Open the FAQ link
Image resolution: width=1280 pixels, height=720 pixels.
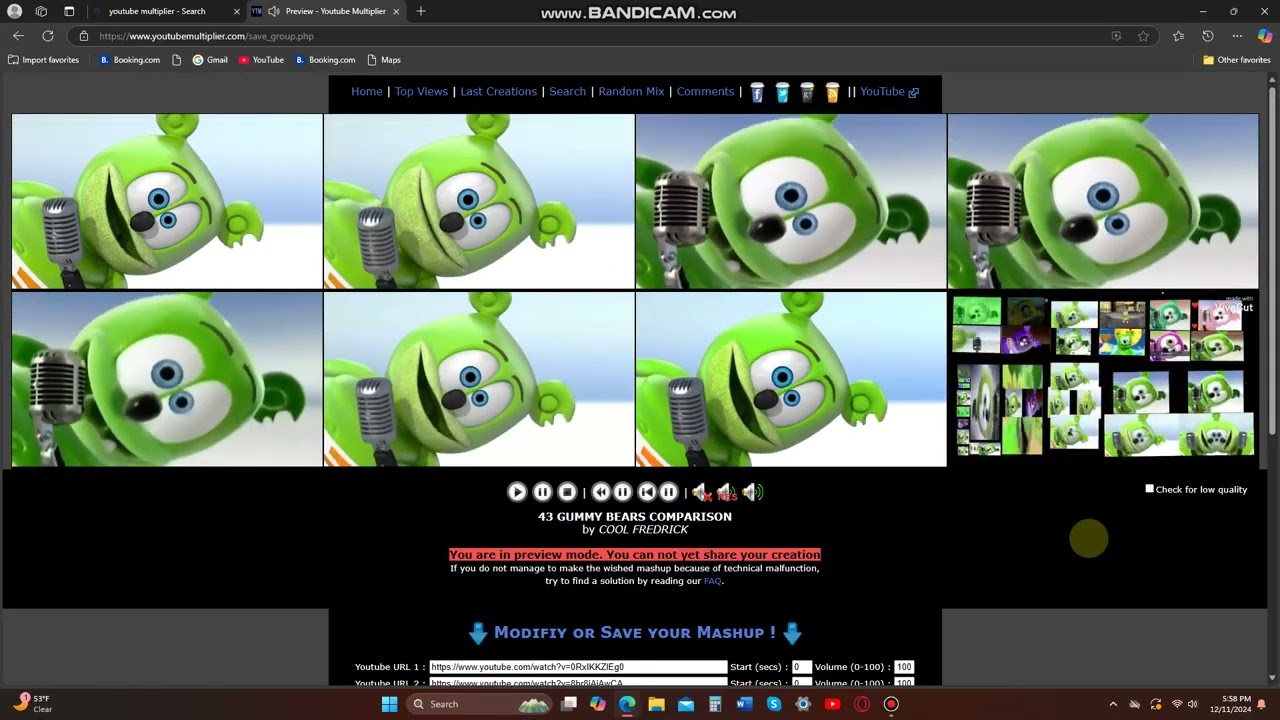click(712, 581)
